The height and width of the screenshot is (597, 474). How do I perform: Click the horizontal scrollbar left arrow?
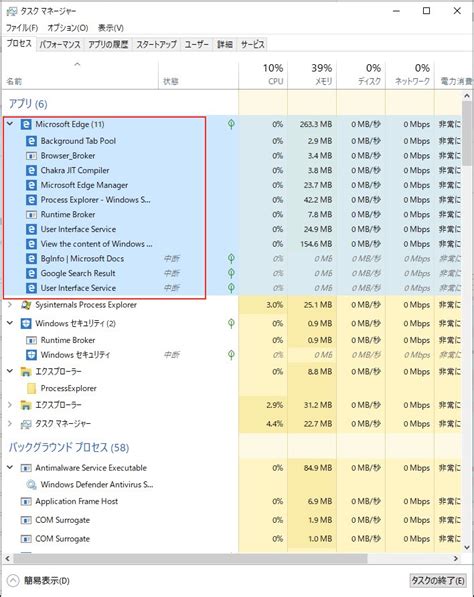pyautogui.click(x=8, y=559)
